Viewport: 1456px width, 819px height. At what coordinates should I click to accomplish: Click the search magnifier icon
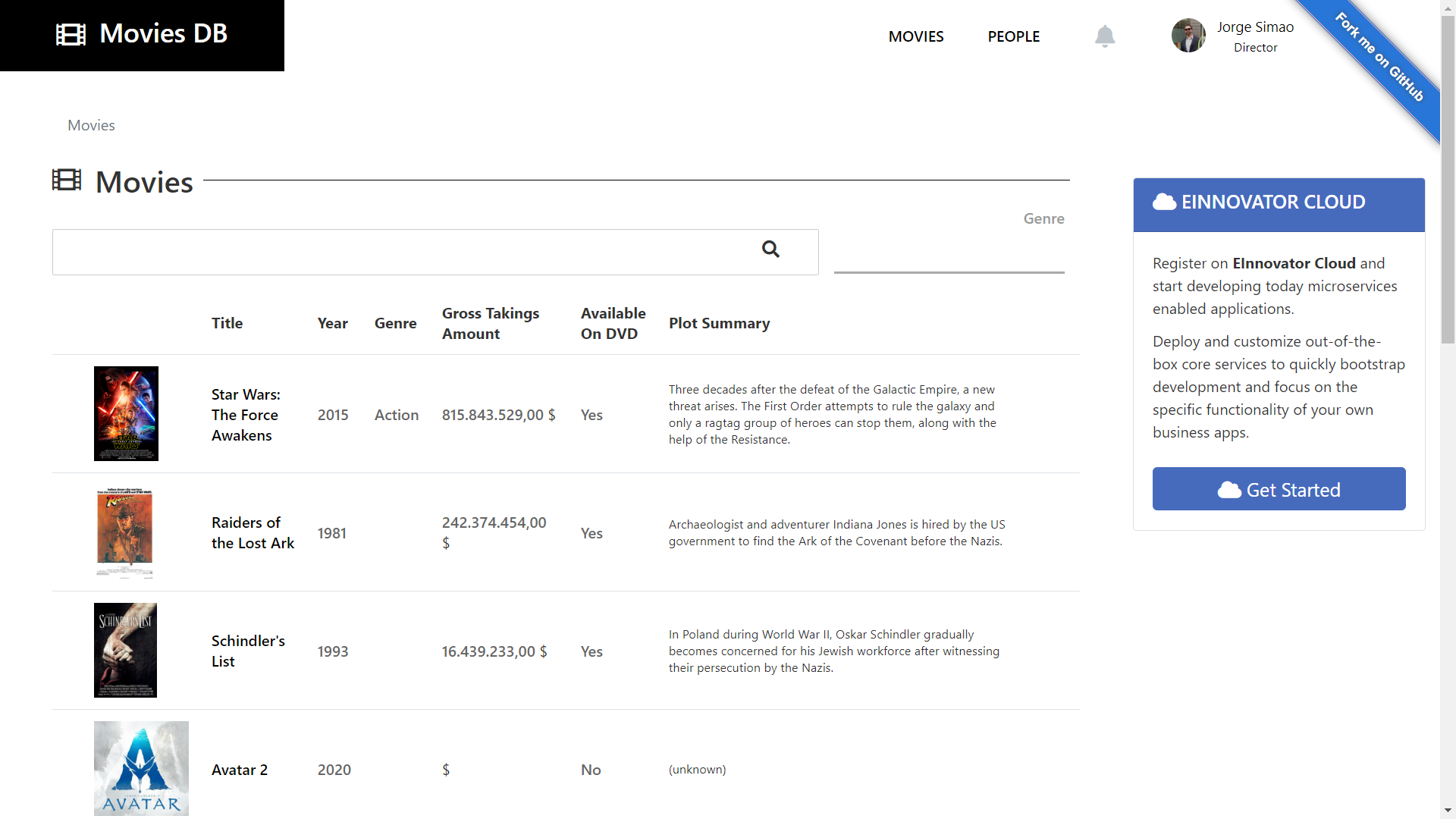click(x=770, y=249)
